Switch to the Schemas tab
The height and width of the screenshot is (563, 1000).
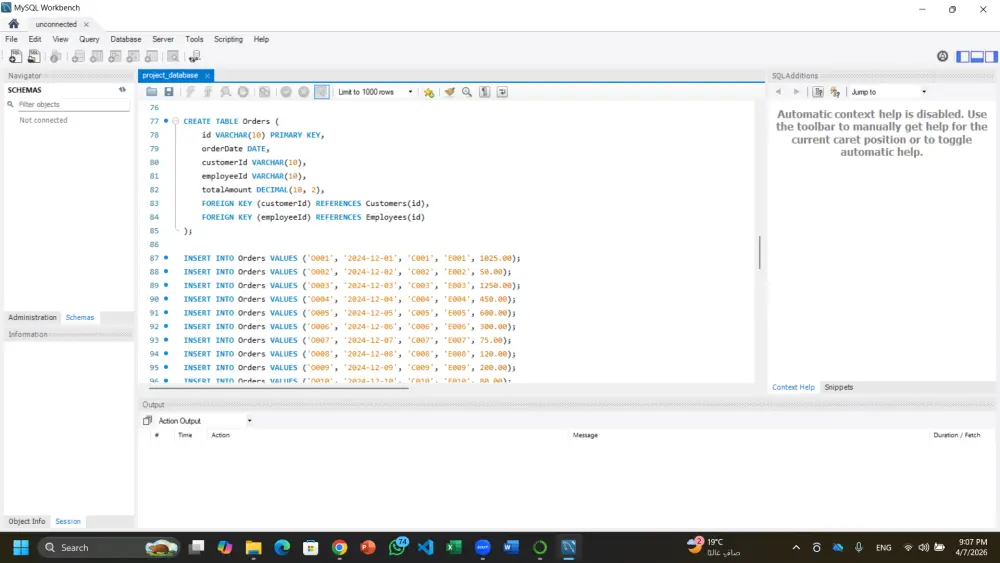pyautogui.click(x=80, y=317)
